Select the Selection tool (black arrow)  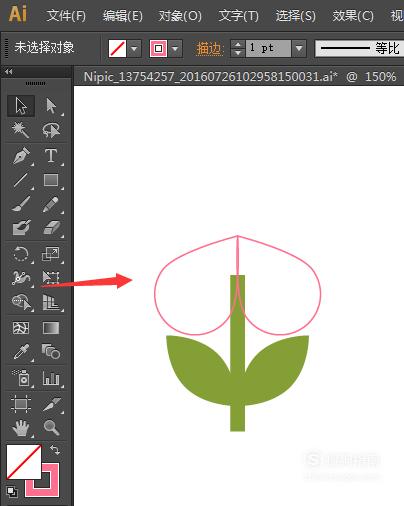21,106
